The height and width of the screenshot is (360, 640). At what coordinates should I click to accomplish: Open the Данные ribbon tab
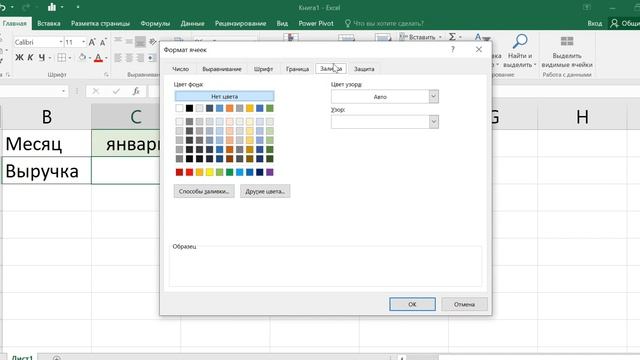point(192,23)
